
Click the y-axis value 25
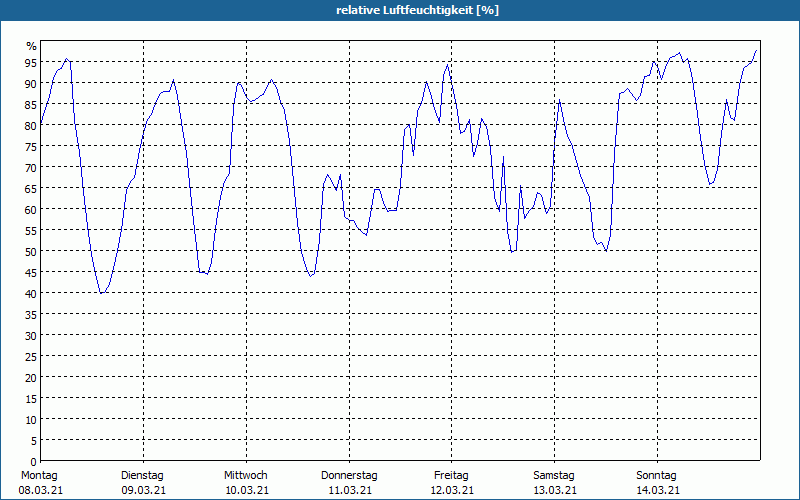coord(31,357)
